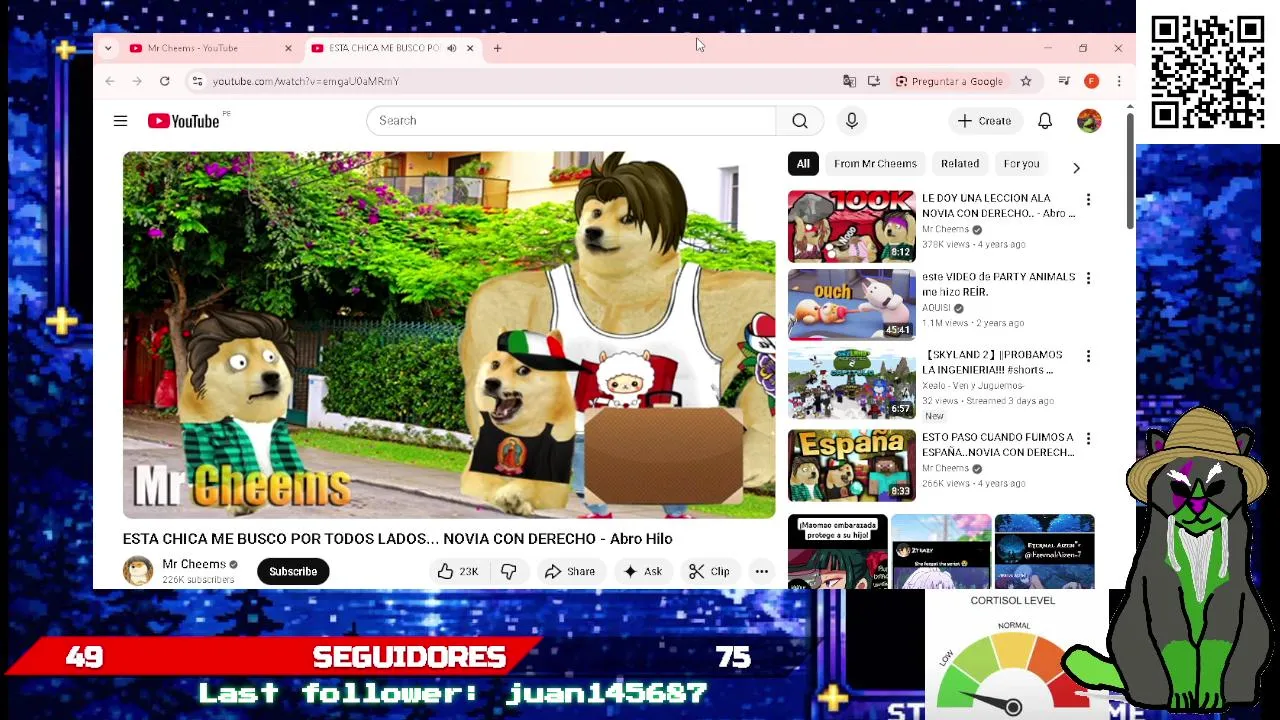
Task: Click 'Last follower: juan145687' overlay text
Action: point(453,693)
